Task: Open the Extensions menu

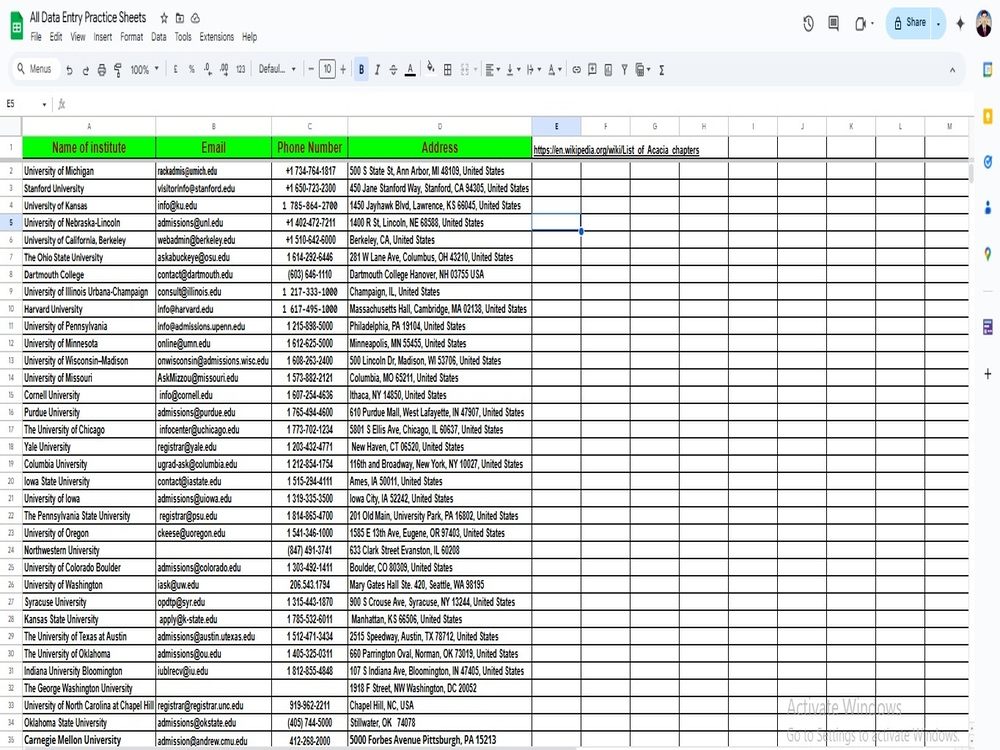Action: pyautogui.click(x=217, y=37)
